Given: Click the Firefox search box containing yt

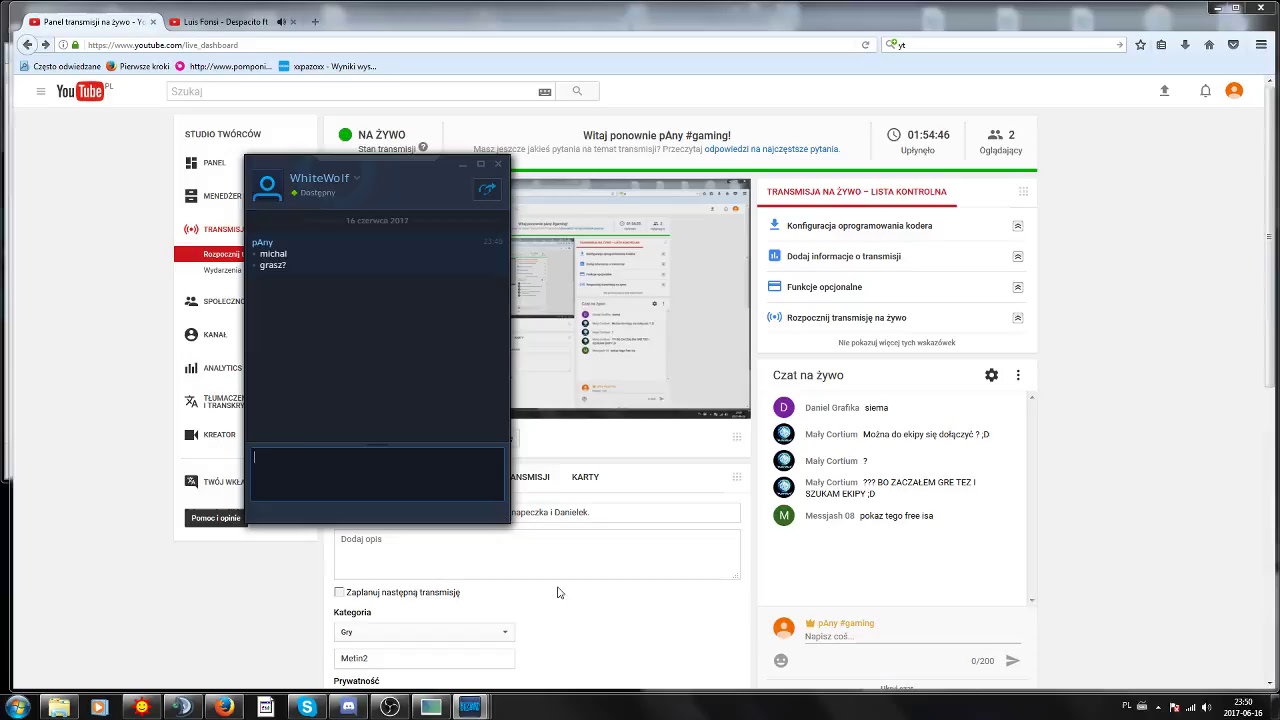Looking at the screenshot, I should tap(1003, 45).
